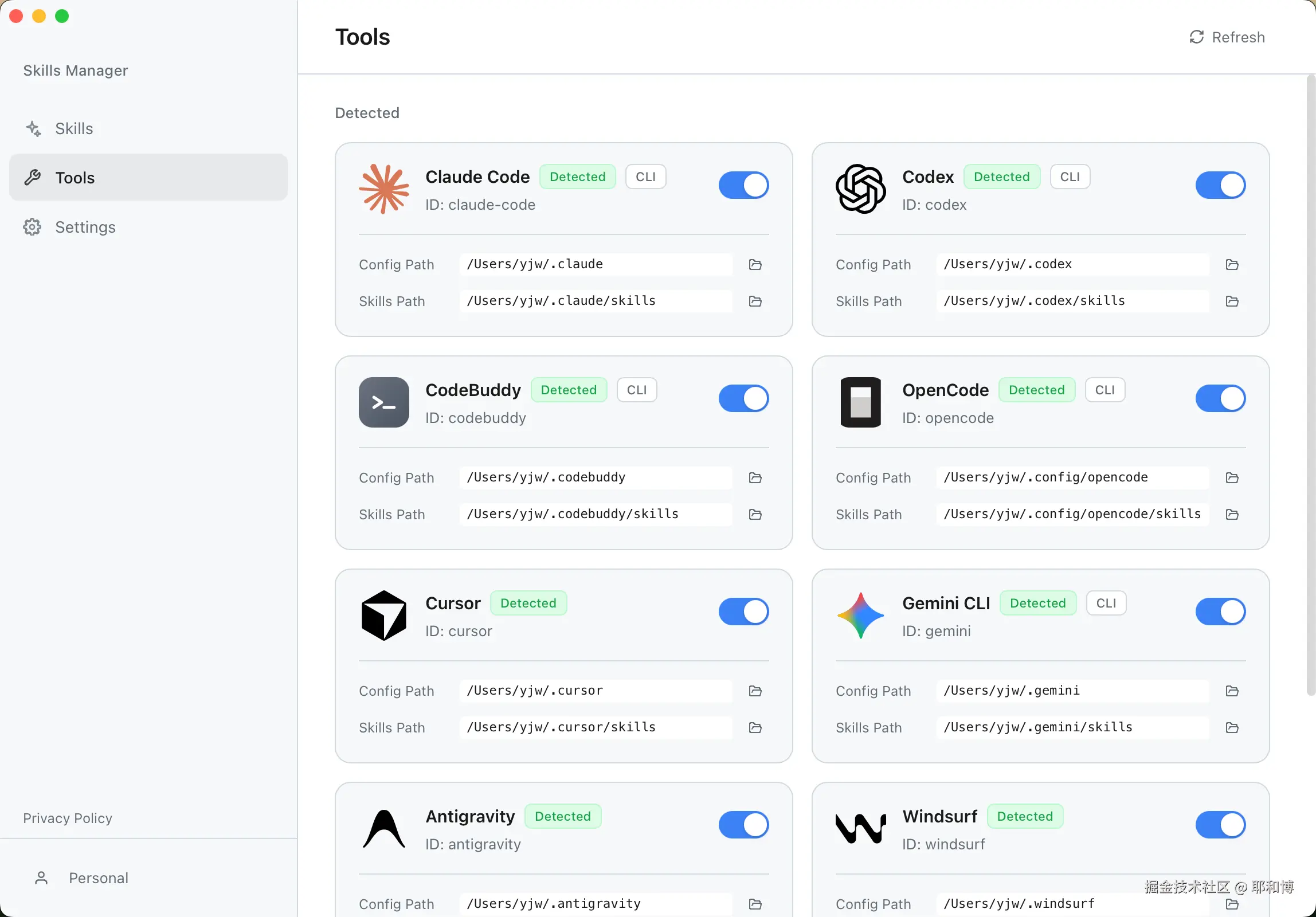Screen dimensions: 1316x917
Task: Click the Codex config path field
Action: [x=1072, y=265]
